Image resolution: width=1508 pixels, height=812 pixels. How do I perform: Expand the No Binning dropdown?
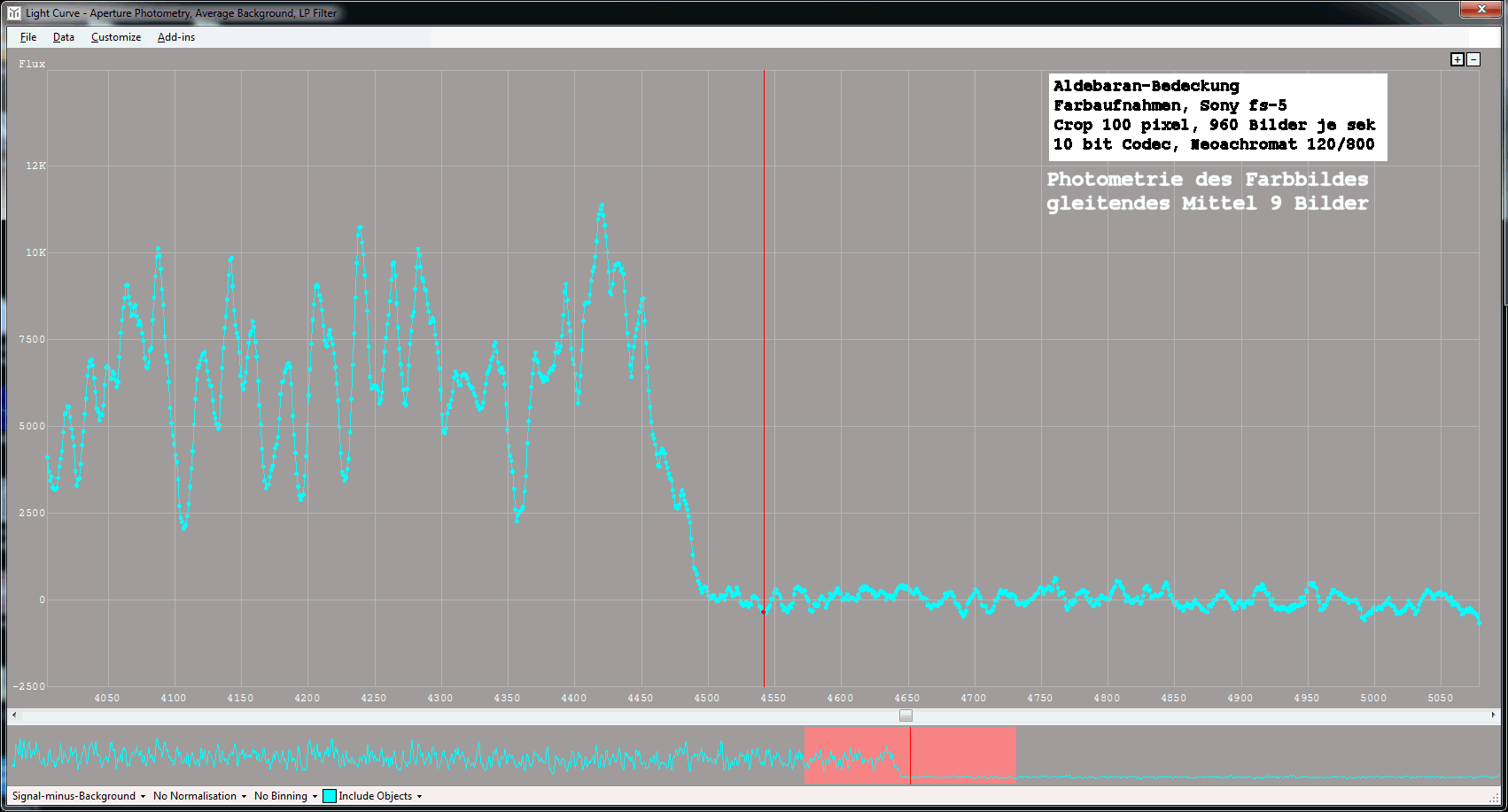[285, 796]
